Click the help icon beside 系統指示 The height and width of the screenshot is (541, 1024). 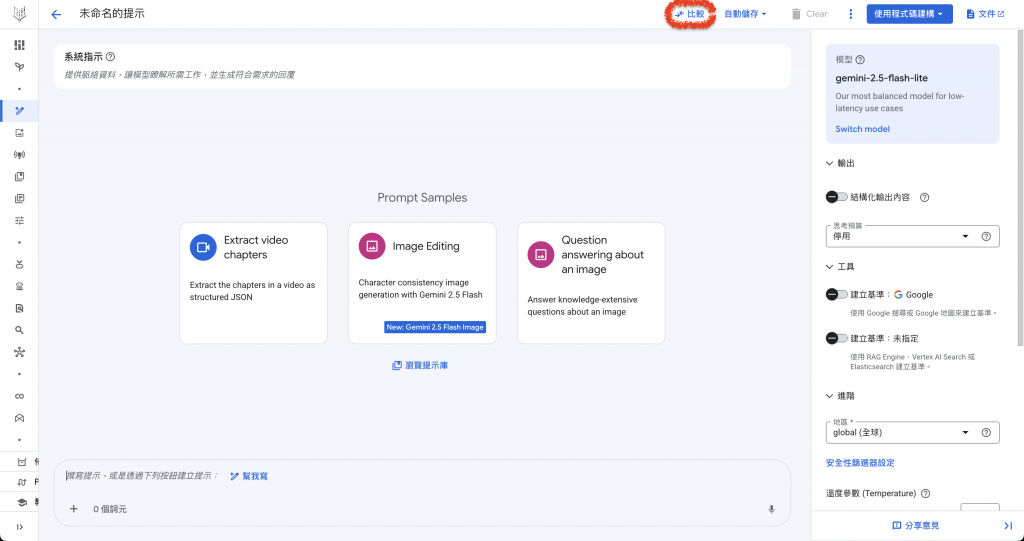pos(110,57)
